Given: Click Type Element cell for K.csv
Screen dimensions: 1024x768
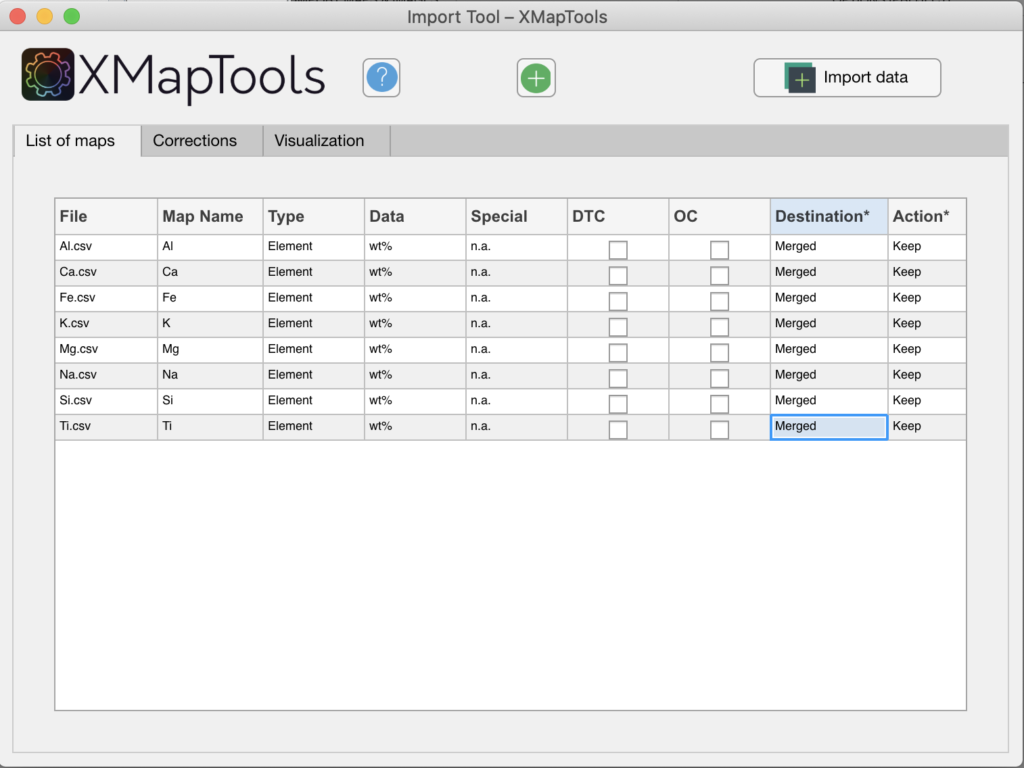Looking at the screenshot, I should [313, 324].
